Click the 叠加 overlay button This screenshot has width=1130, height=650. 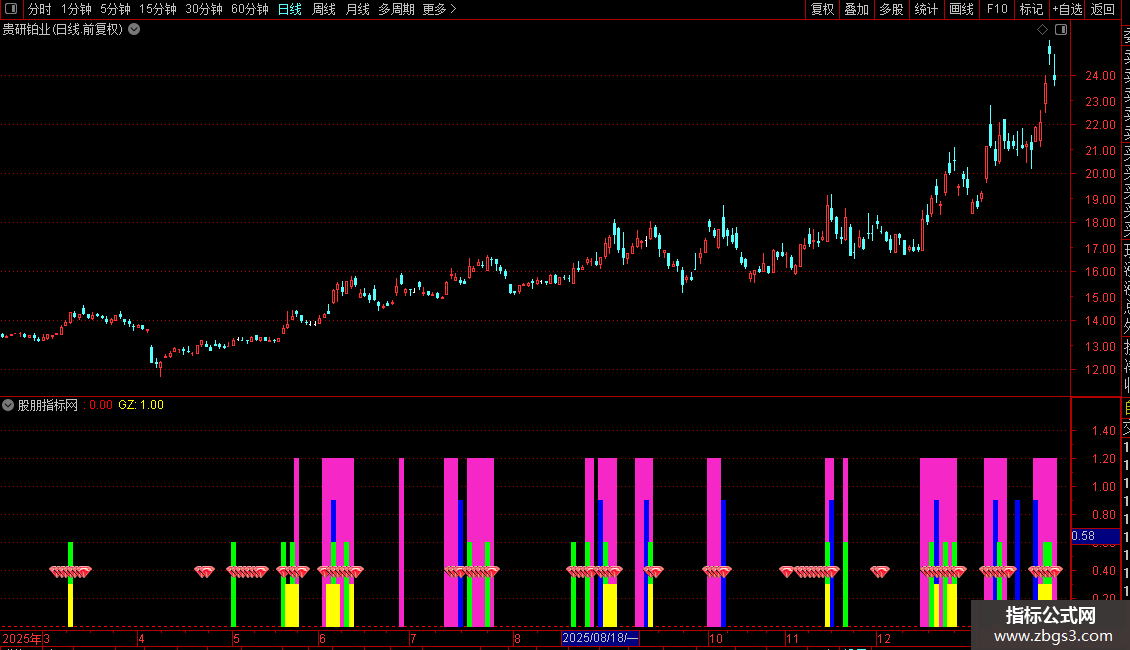pos(857,9)
